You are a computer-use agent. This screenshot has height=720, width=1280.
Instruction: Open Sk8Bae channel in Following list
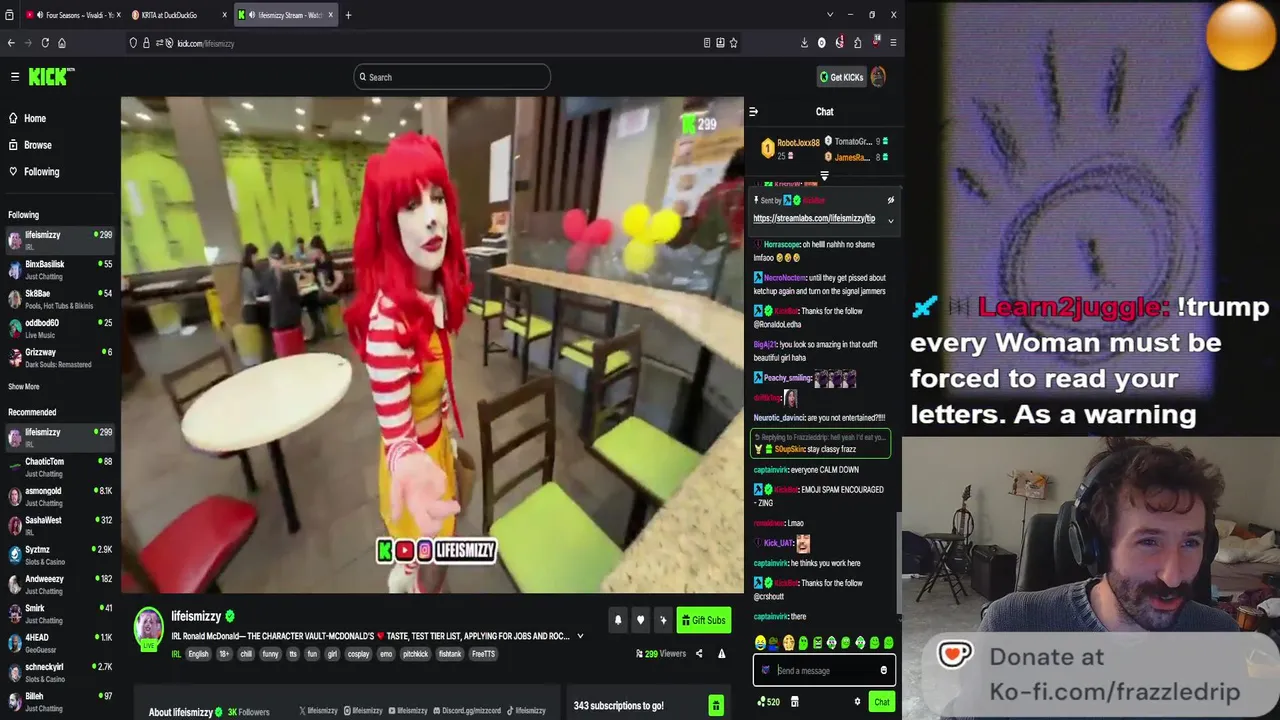(x=60, y=299)
